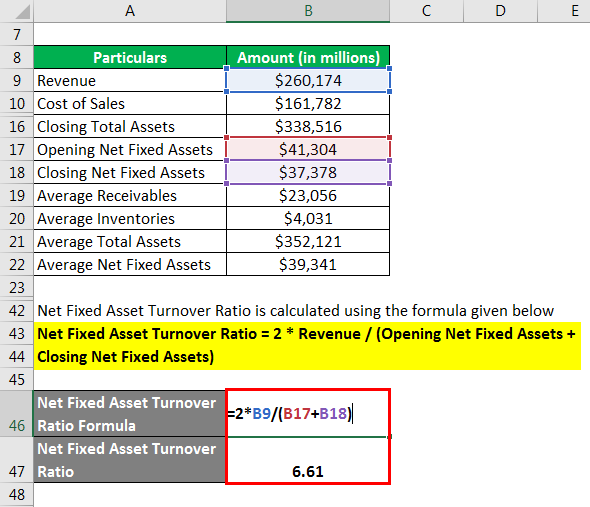Viewport: 590px width, 507px height.
Task: Select column C header
Action: click(426, 11)
